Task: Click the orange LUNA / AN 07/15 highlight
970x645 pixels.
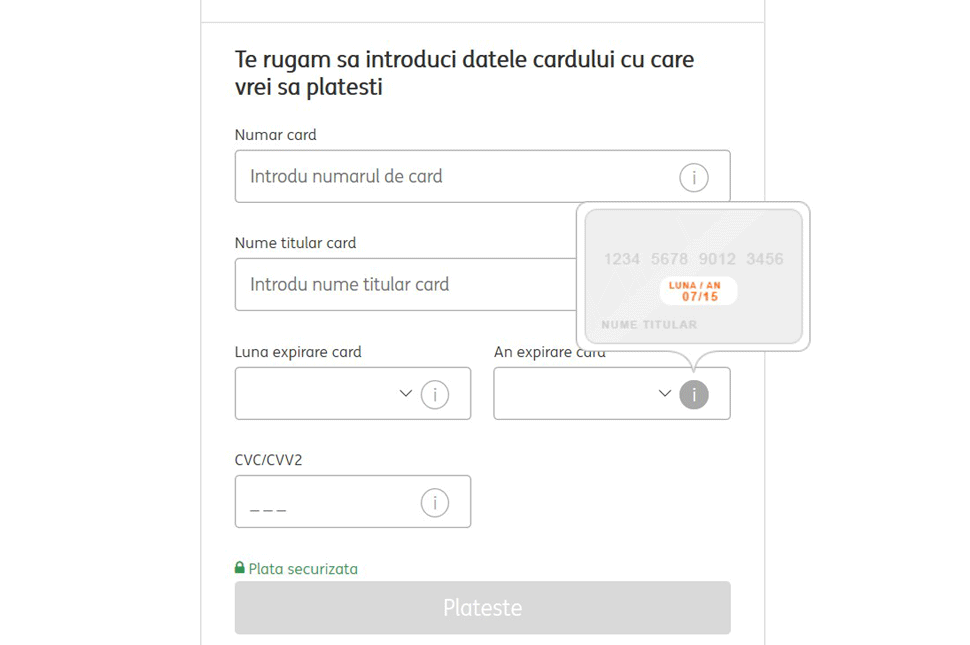Action: [699, 291]
